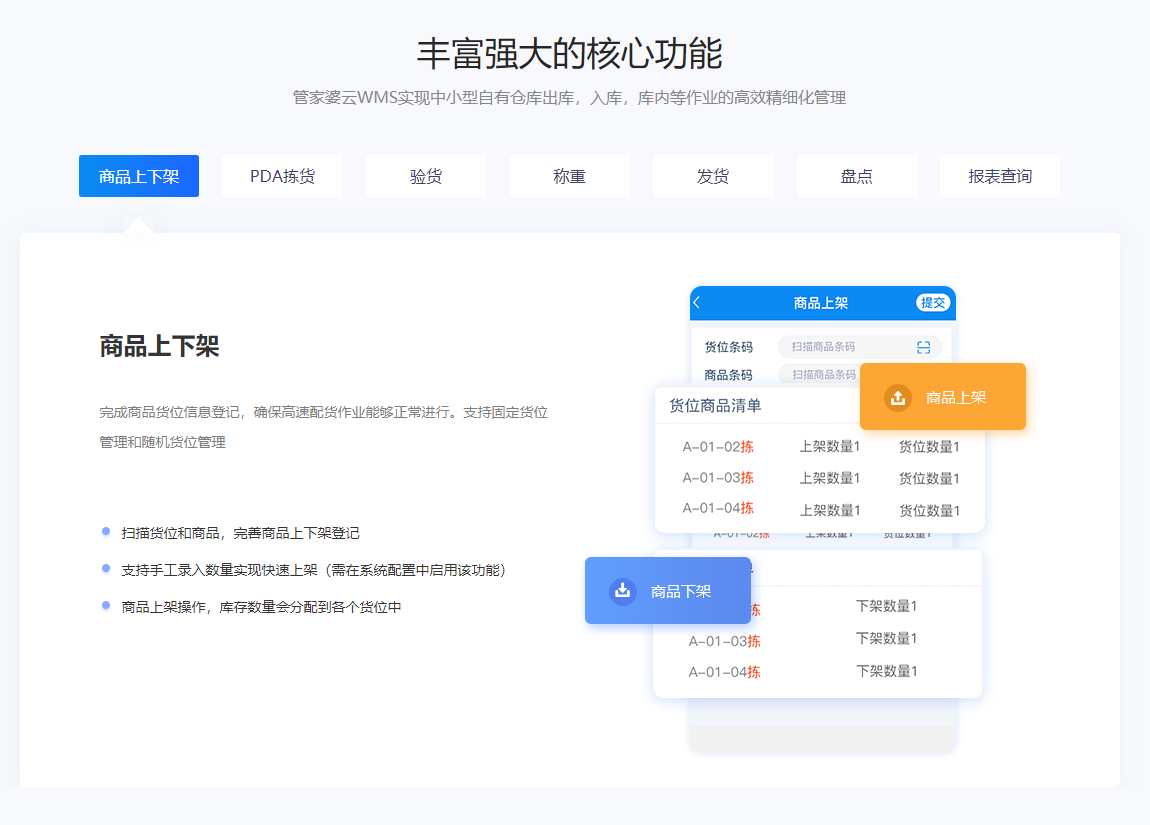Click the 扫描货位和商品 bullet point
This screenshot has width=1150, height=825.
pos(240,533)
